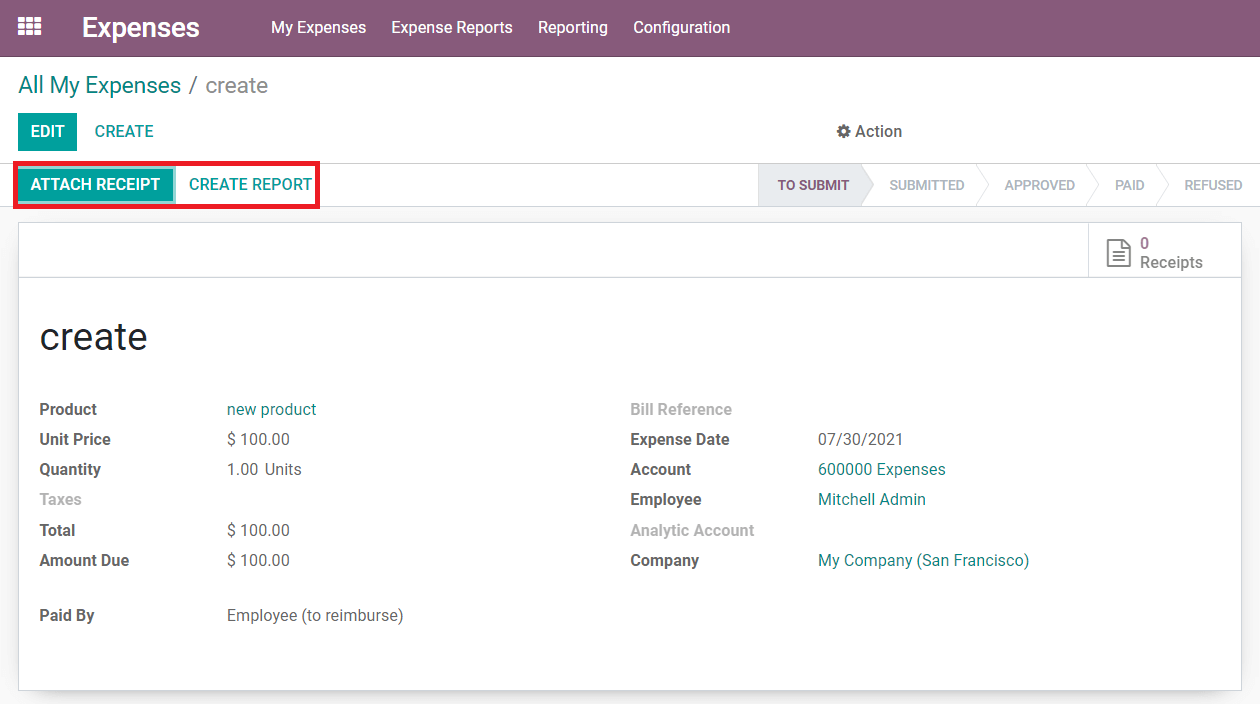1260x704 pixels.
Task: Click the expense date 07/30/2021
Action: tap(860, 440)
